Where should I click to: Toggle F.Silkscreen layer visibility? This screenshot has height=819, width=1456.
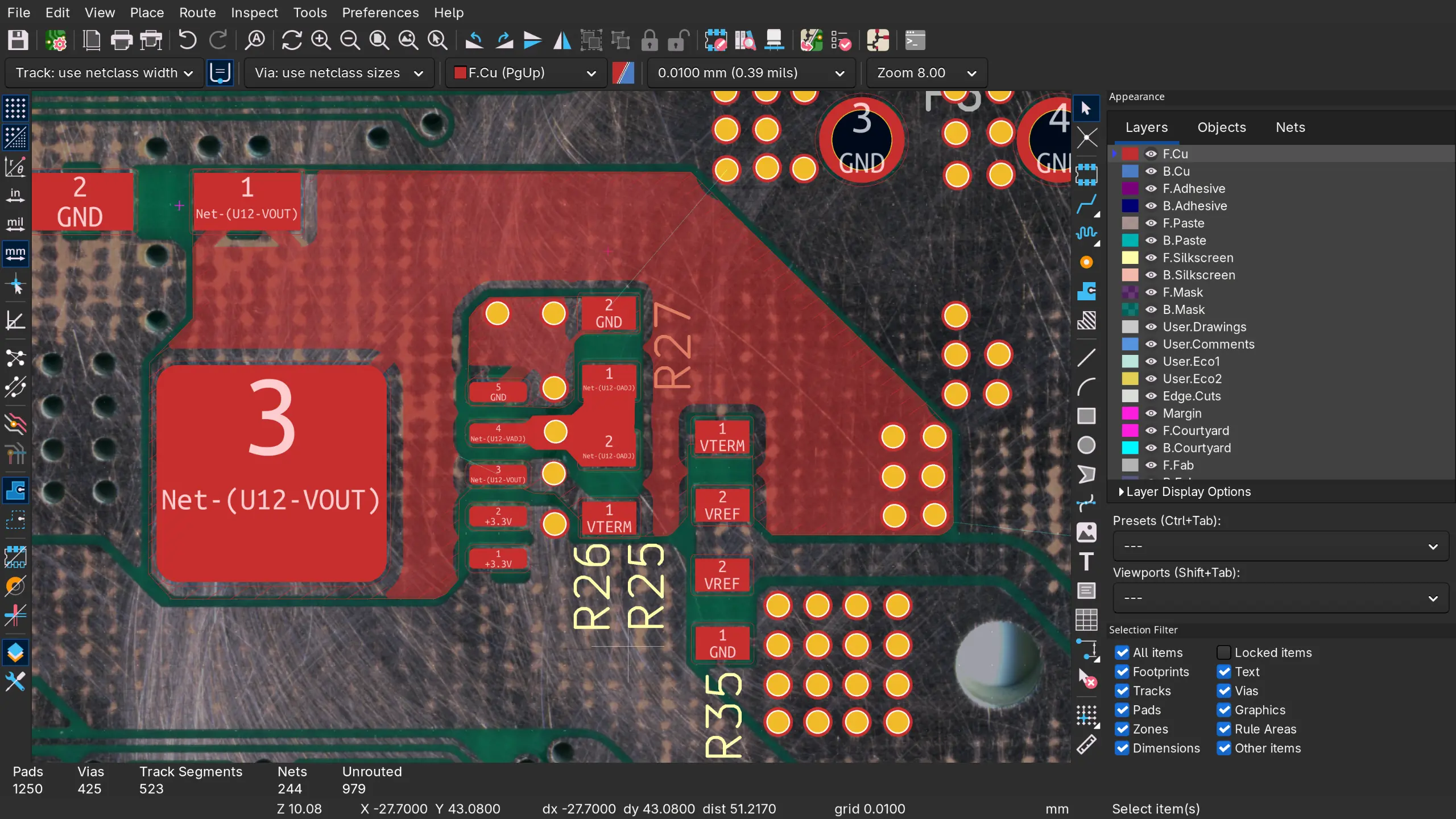coord(1151,258)
